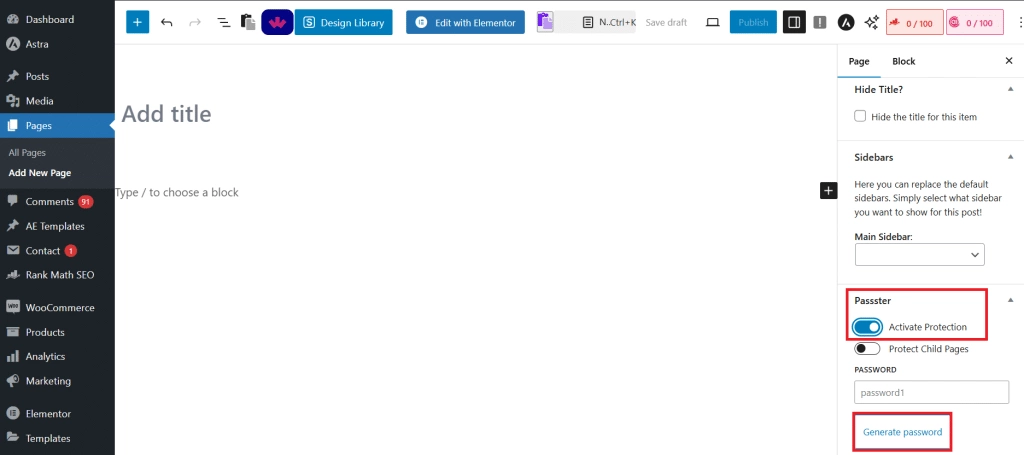Open the Design Library
1024x455 pixels.
click(344, 22)
